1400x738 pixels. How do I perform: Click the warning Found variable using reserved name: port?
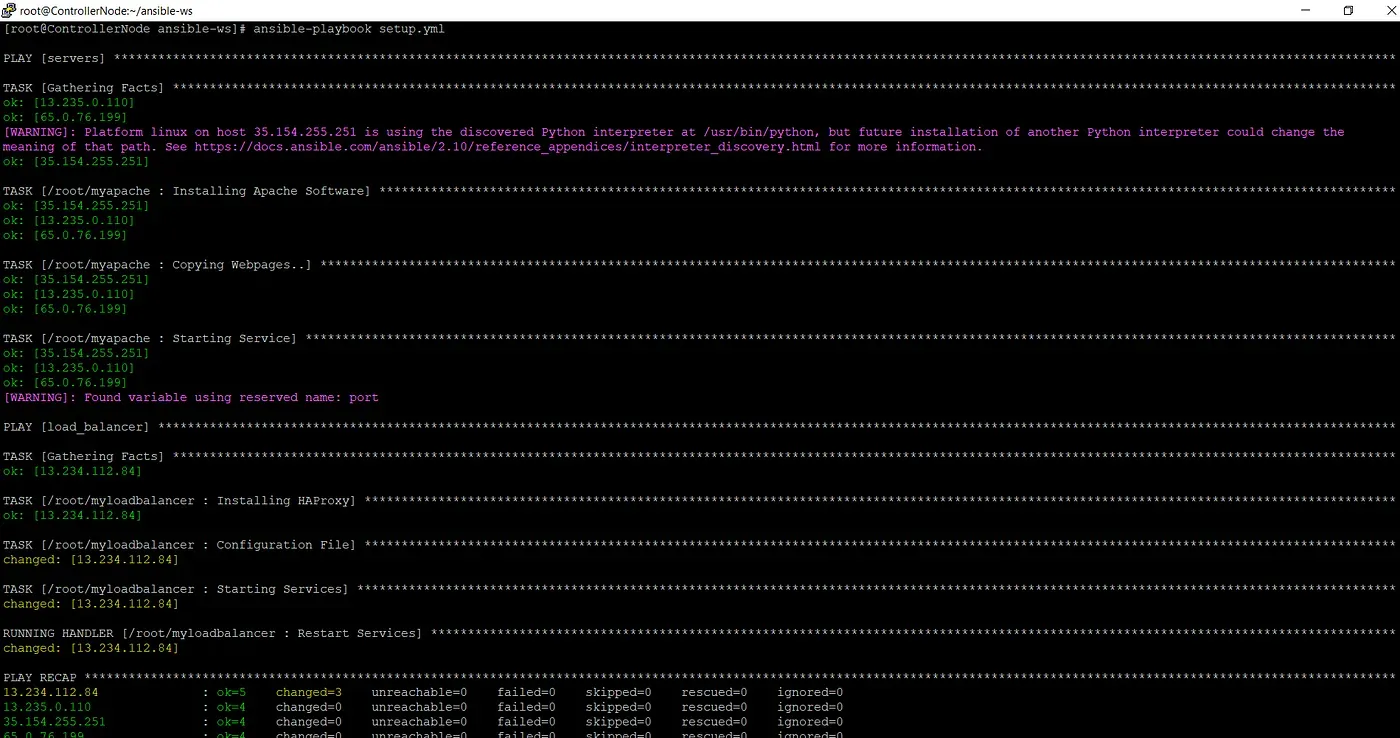[191, 398]
